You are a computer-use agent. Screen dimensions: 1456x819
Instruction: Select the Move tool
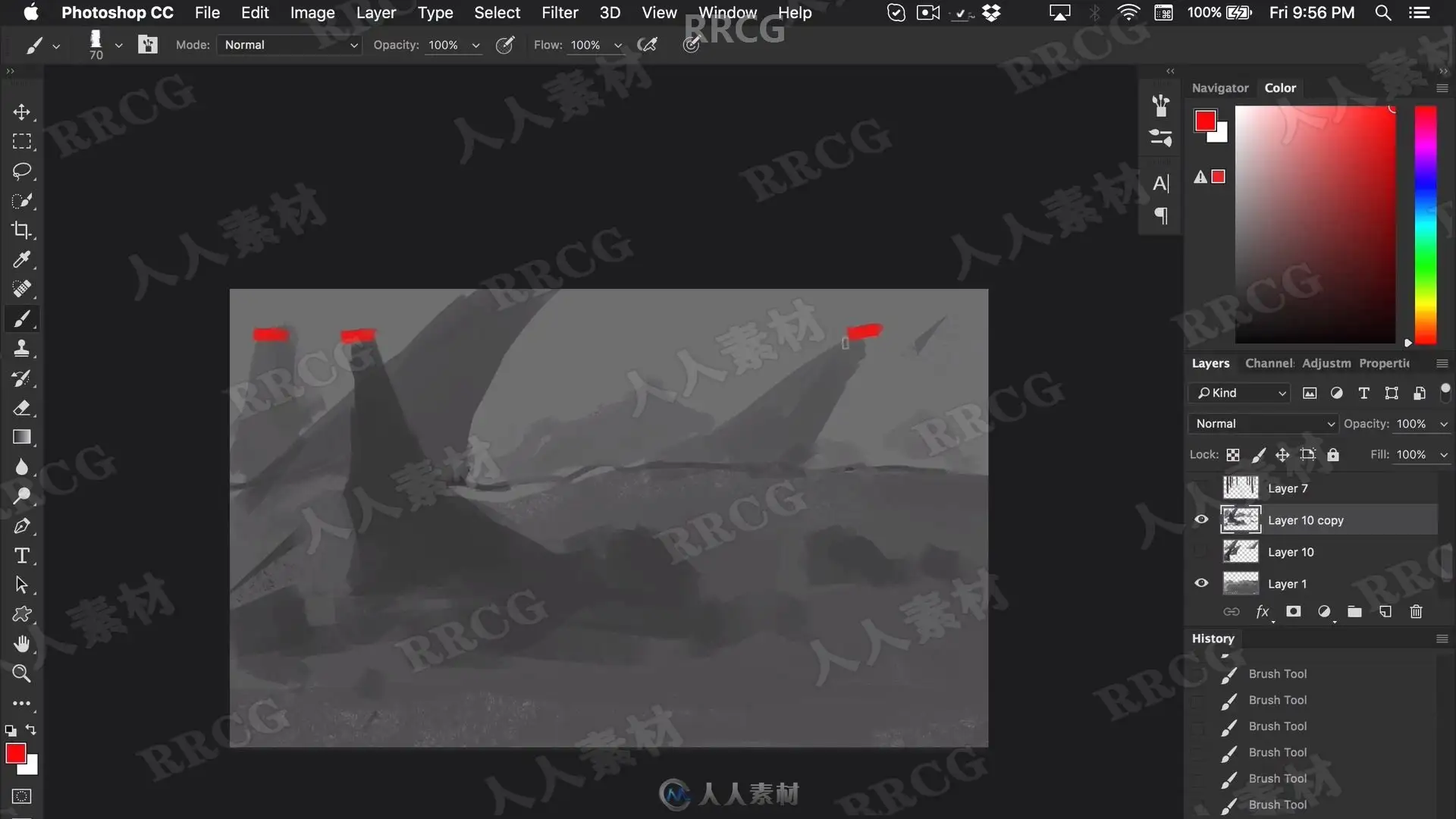[21, 112]
